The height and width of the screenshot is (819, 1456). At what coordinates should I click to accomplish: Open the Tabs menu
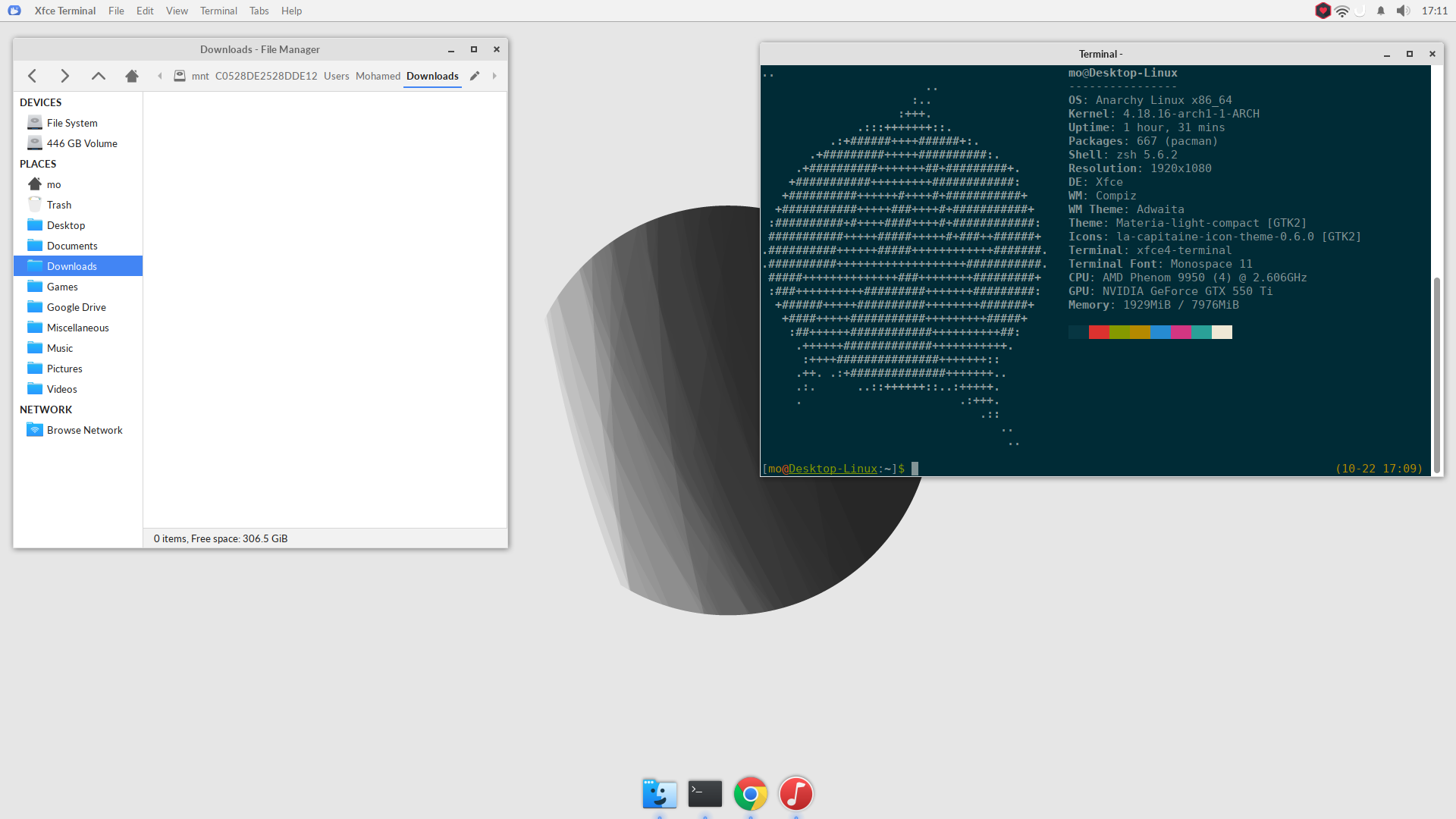[259, 11]
